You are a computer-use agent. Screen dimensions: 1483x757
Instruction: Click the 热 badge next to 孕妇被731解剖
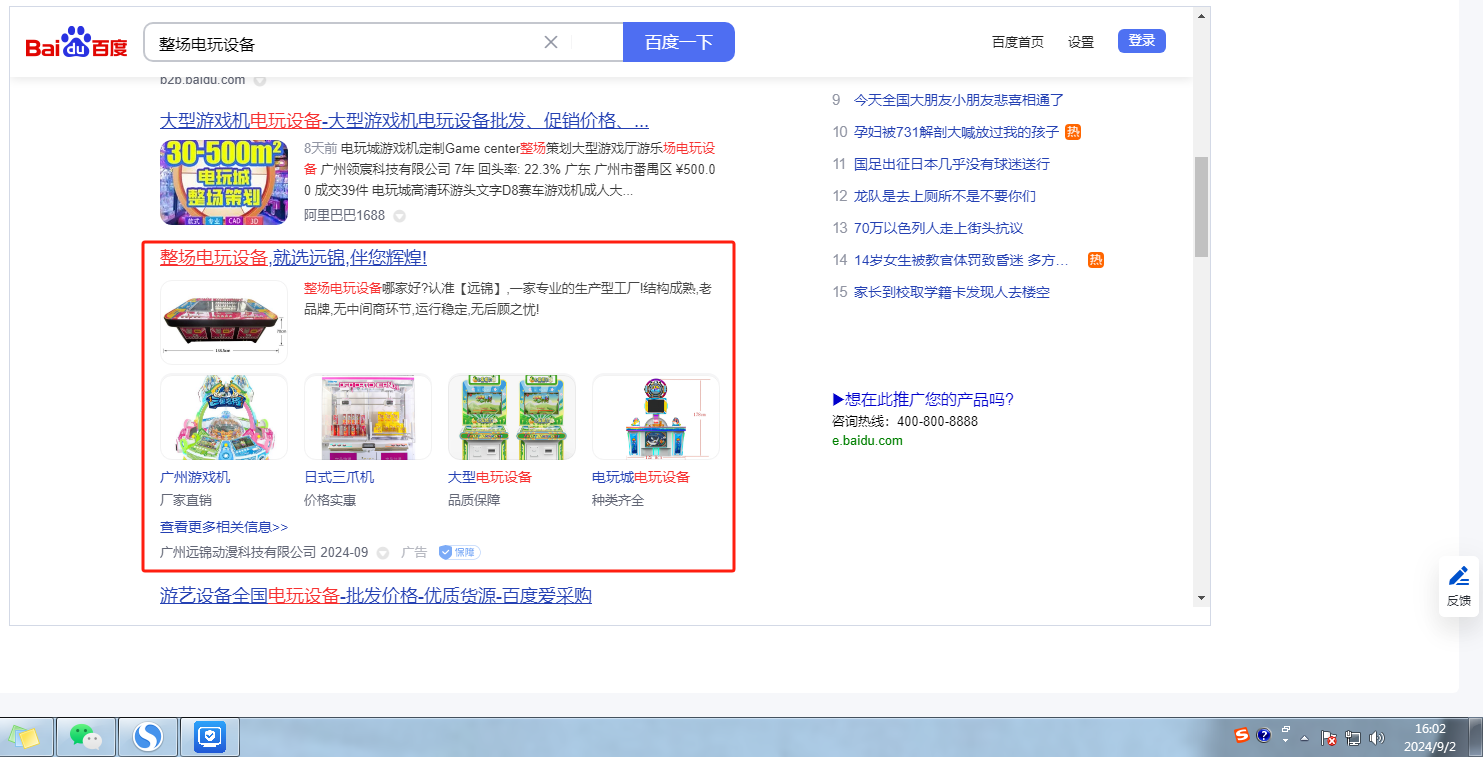[1073, 132]
